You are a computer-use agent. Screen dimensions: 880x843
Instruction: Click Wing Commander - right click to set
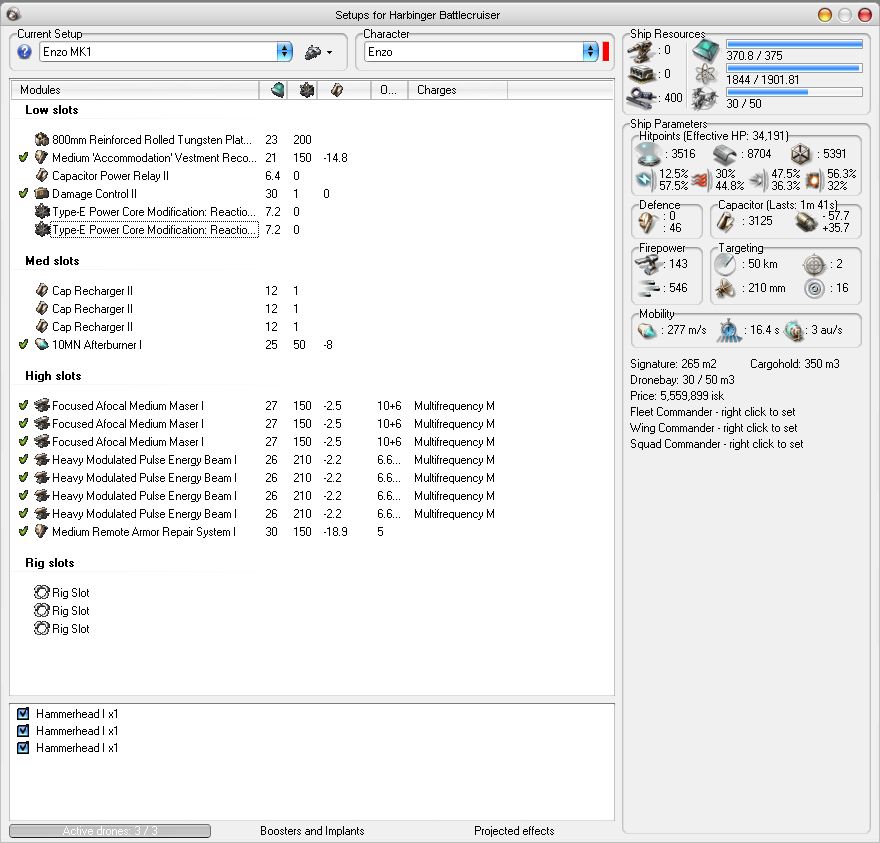[x=713, y=428]
